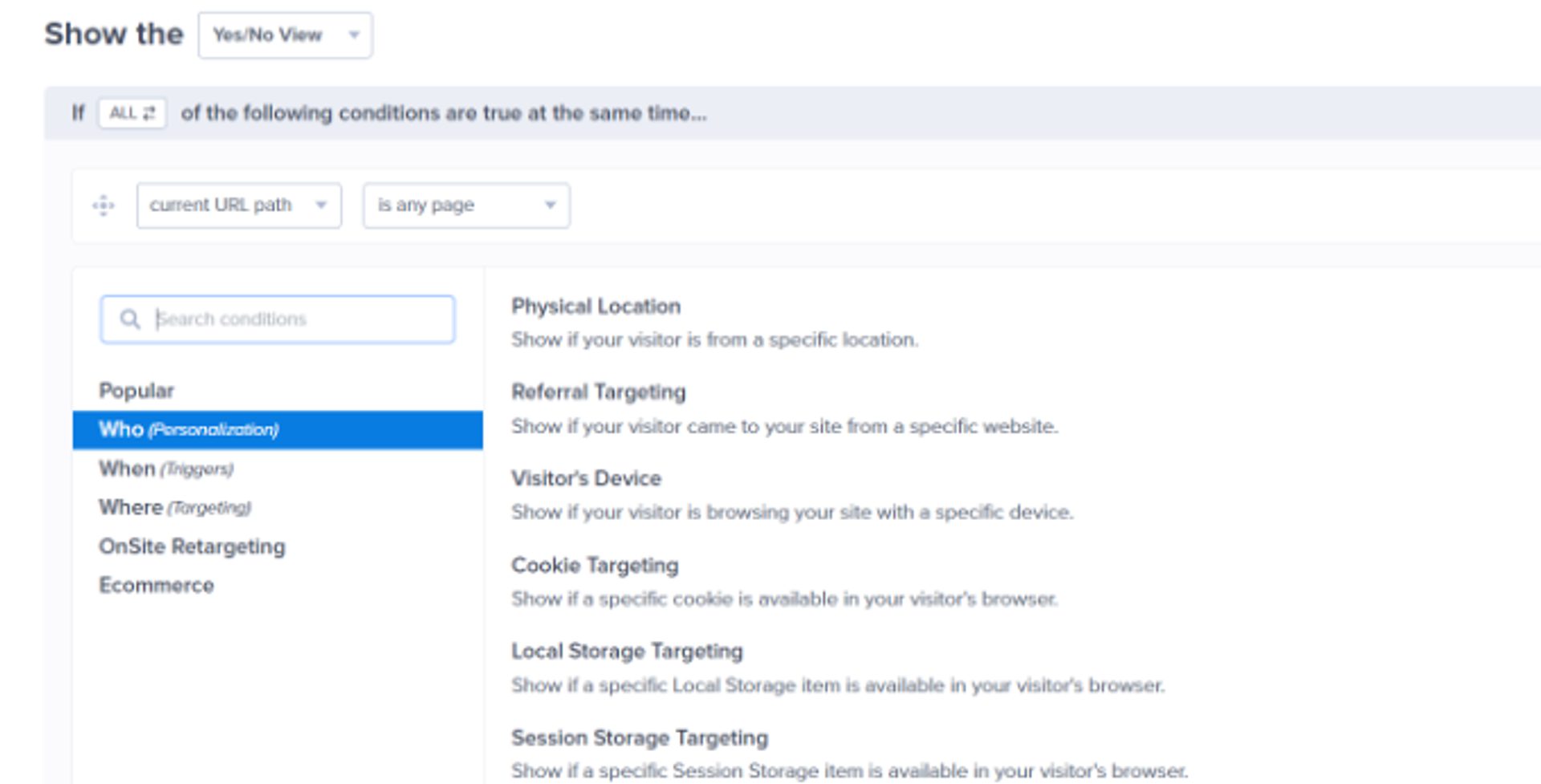1541x784 pixels.
Task: Open the OnSite Retargeting section
Action: click(191, 546)
